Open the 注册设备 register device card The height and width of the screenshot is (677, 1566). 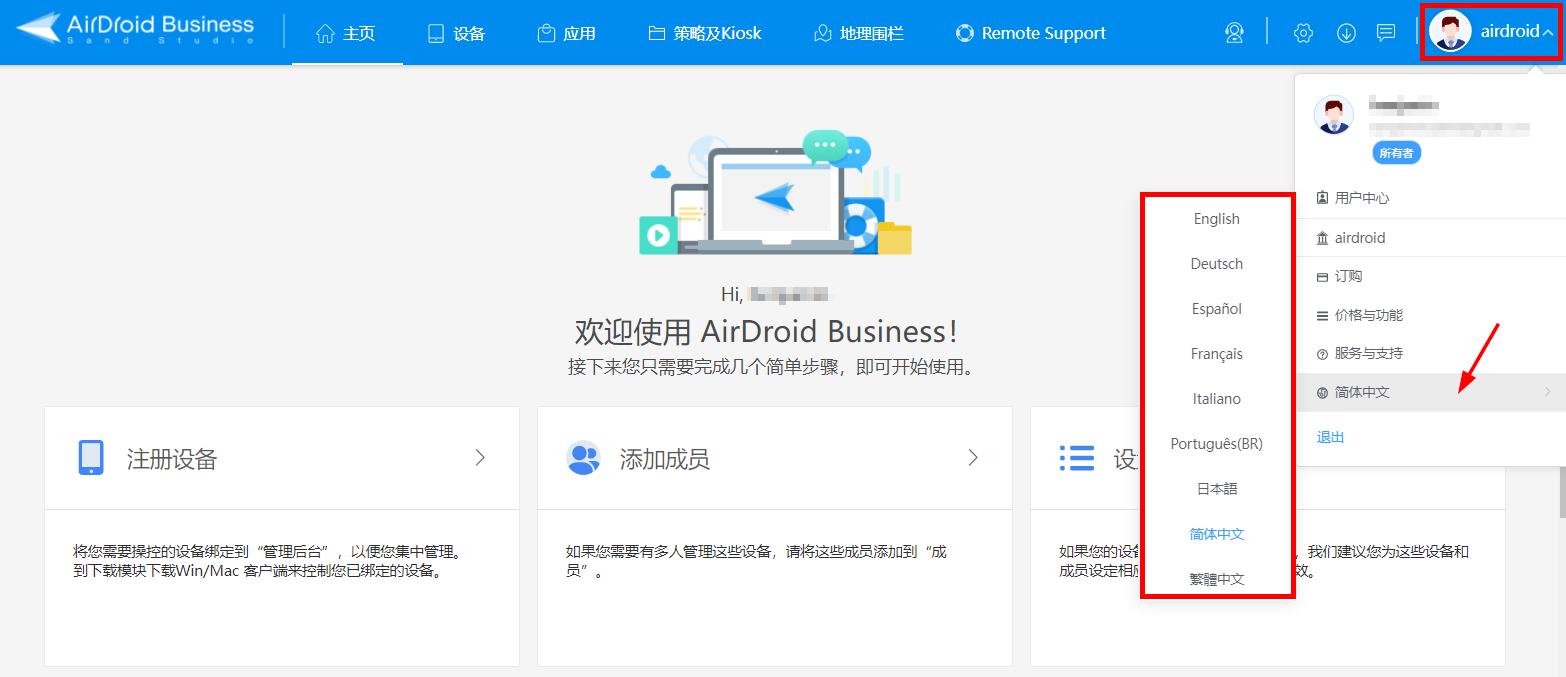tap(282, 458)
